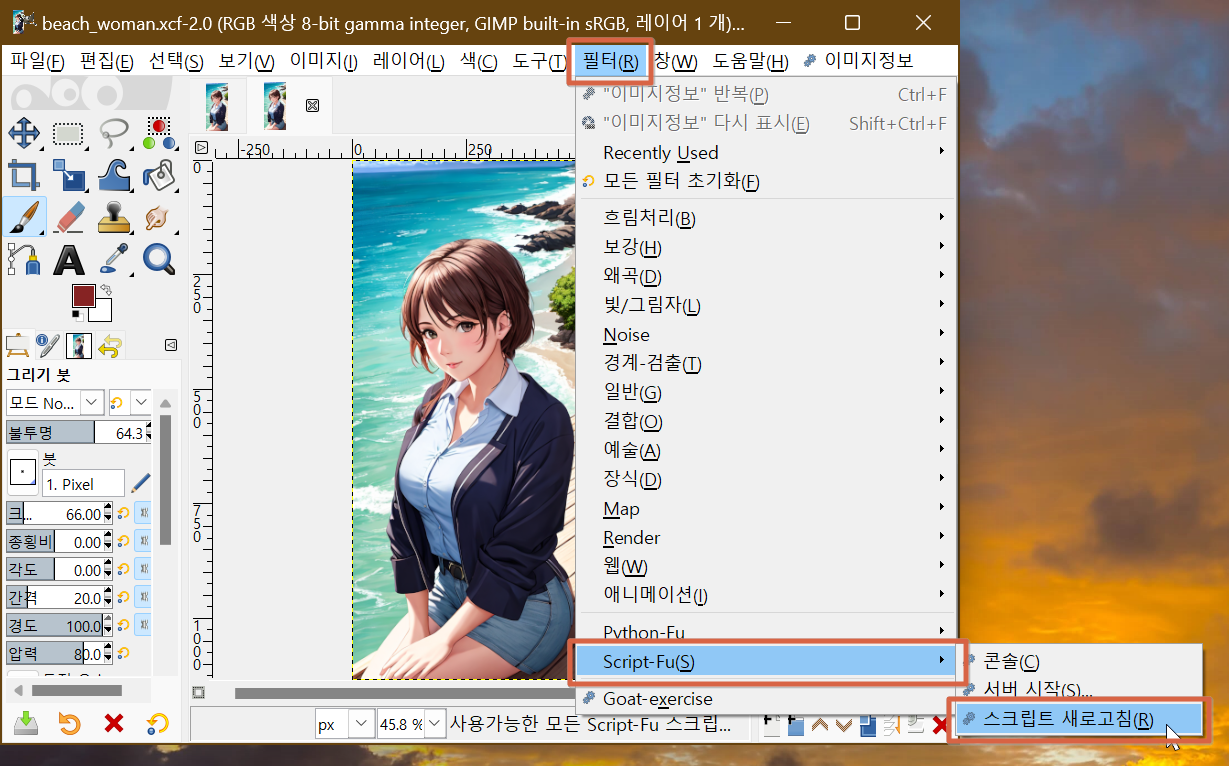
Task: Select the Zoom magnifier tool
Action: tap(158, 259)
